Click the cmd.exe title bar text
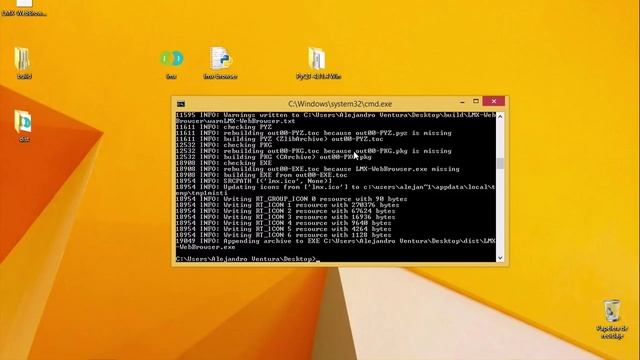The height and width of the screenshot is (360, 640). click(340, 104)
